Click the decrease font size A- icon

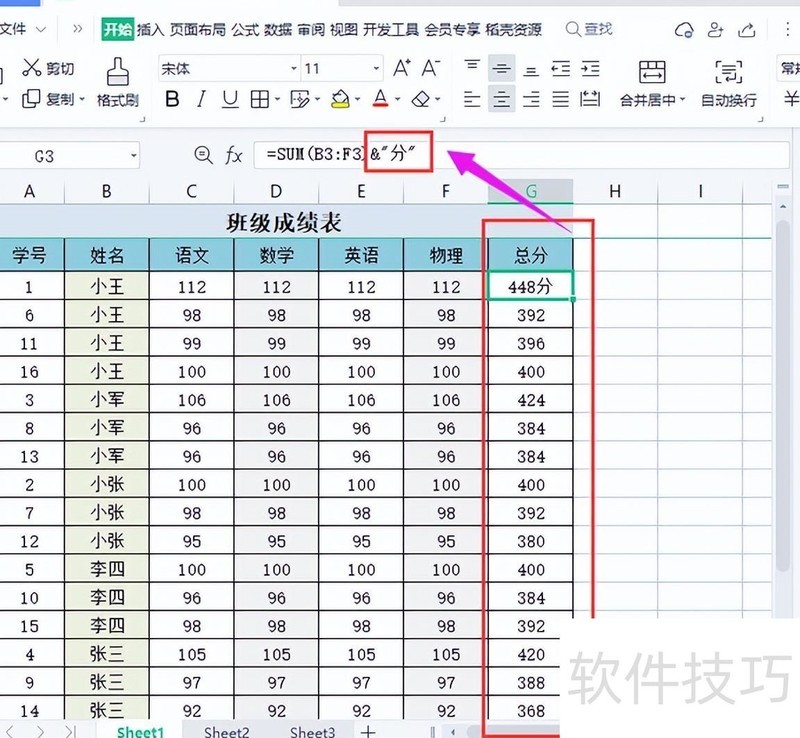[x=431, y=68]
